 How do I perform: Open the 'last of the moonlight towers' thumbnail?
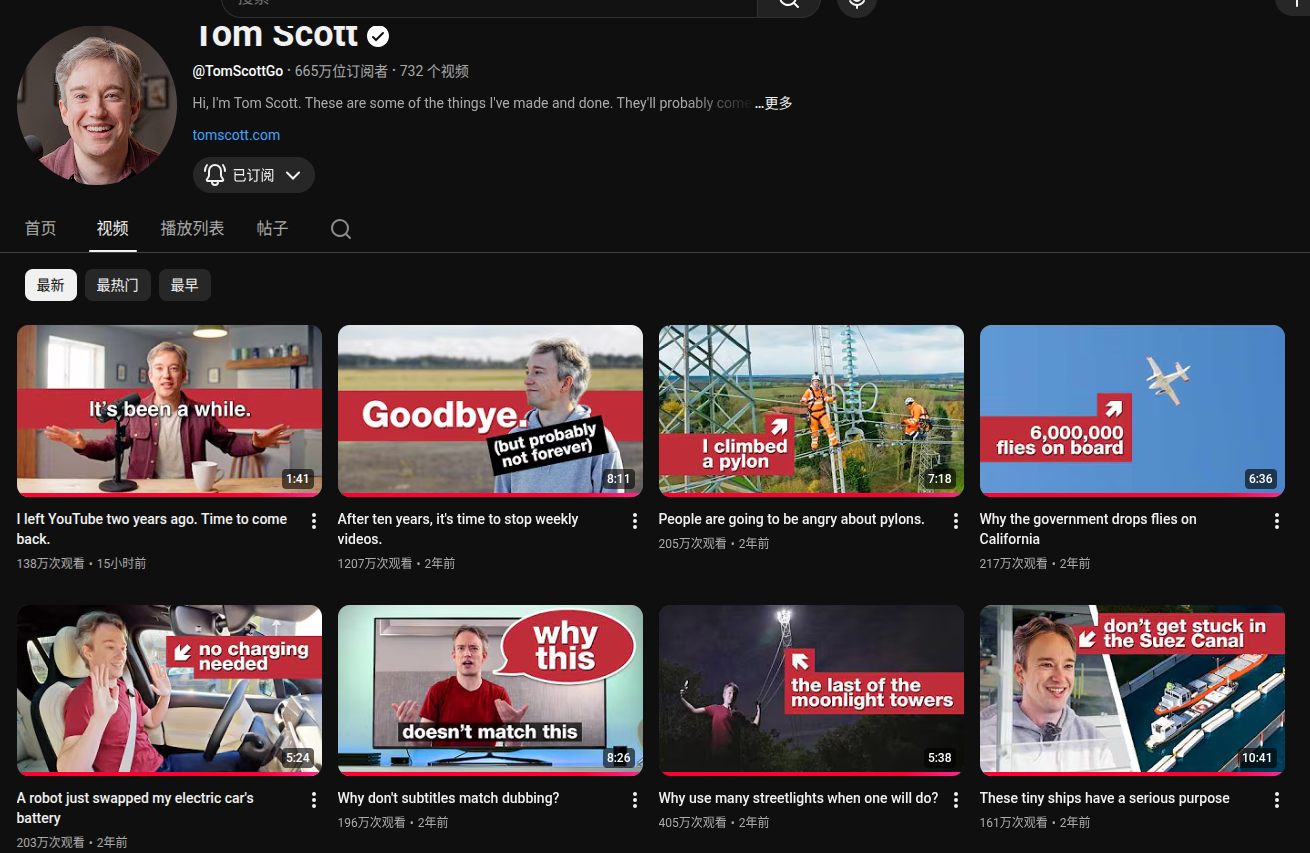click(x=811, y=688)
